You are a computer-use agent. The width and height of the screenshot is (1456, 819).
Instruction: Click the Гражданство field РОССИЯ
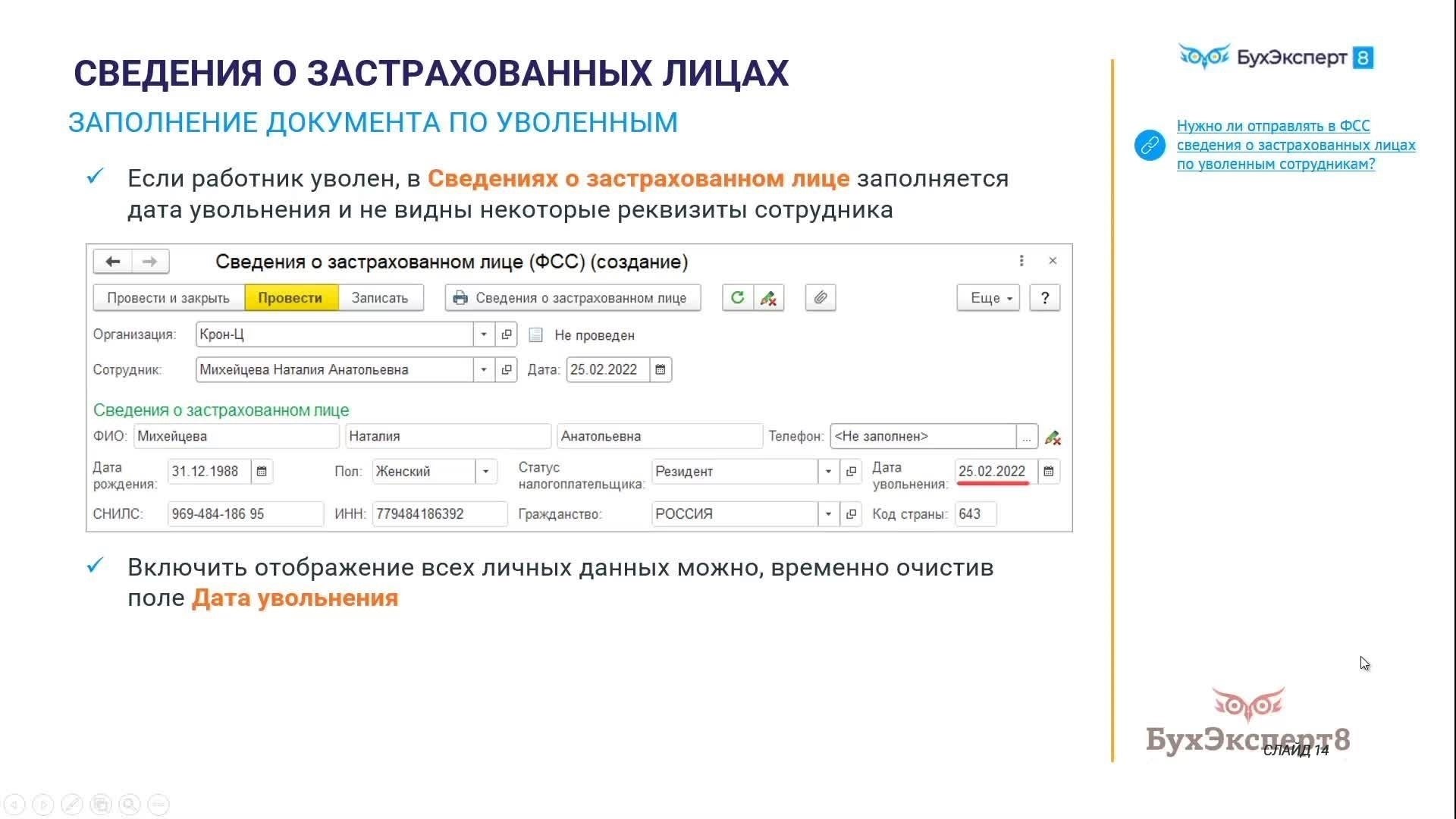pos(735,513)
